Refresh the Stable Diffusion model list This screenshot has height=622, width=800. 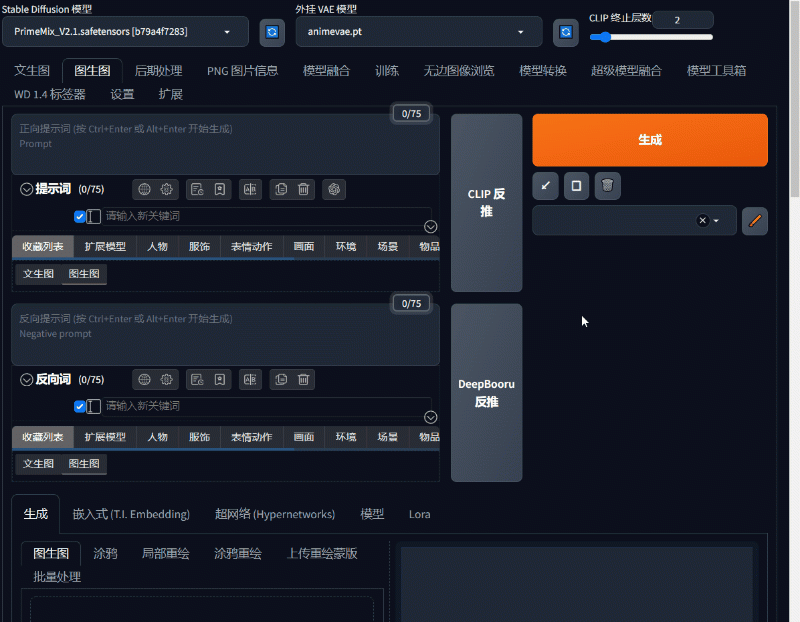(272, 32)
